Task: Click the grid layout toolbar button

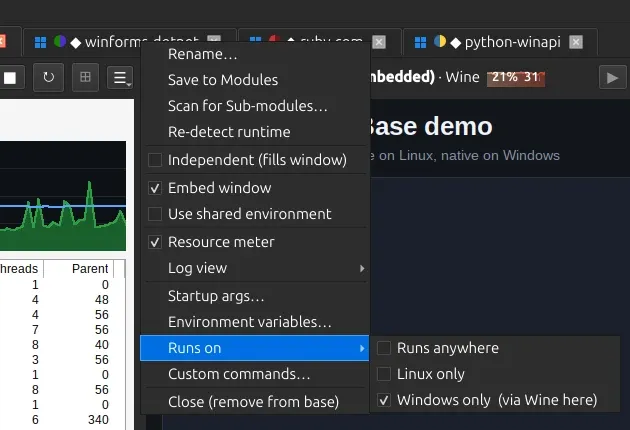Action: [x=85, y=77]
